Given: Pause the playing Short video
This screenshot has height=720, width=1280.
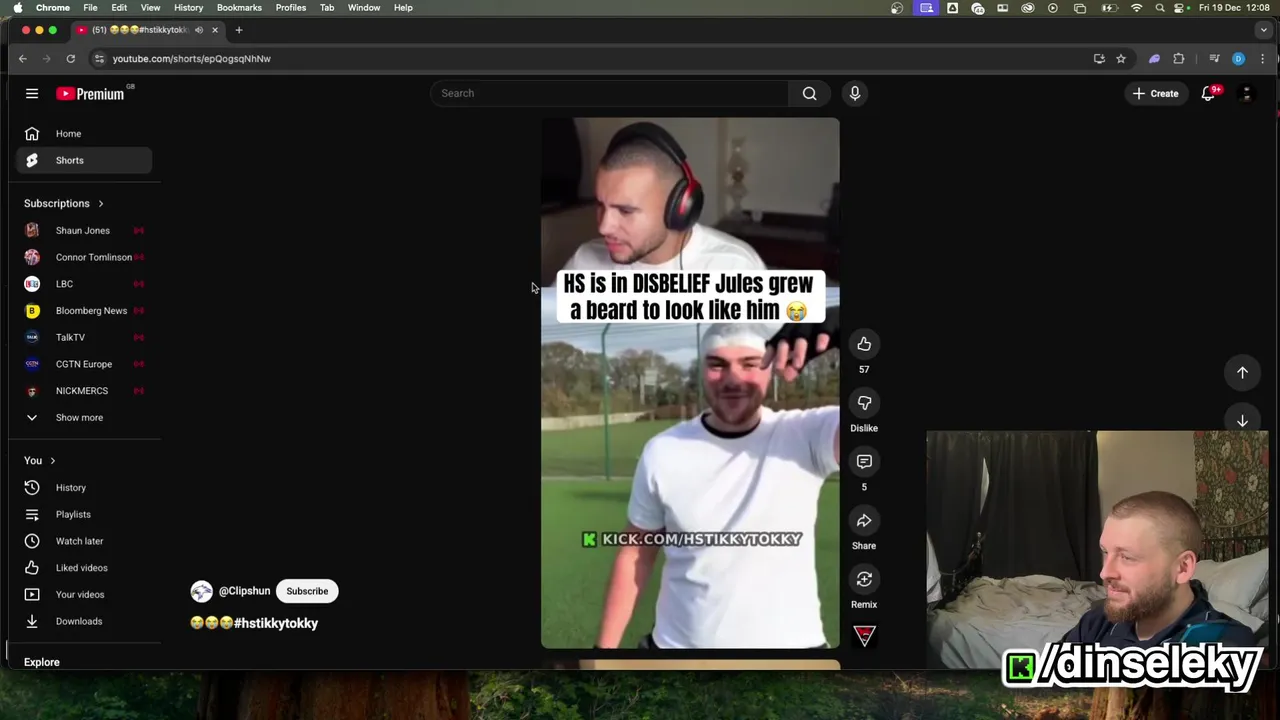Looking at the screenshot, I should [x=690, y=384].
